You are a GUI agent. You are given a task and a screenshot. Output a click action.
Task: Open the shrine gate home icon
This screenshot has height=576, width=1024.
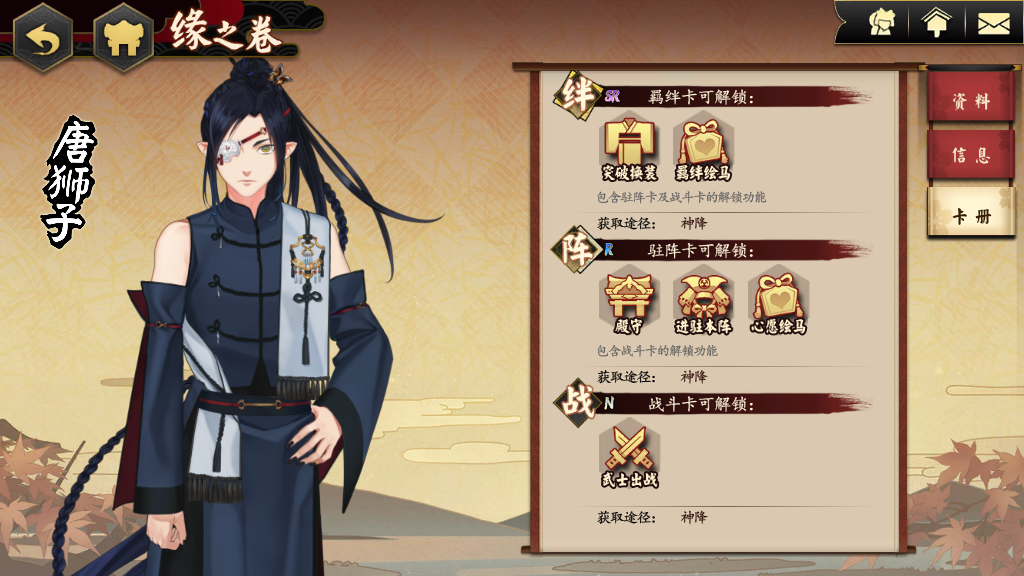pyautogui.click(x=123, y=38)
